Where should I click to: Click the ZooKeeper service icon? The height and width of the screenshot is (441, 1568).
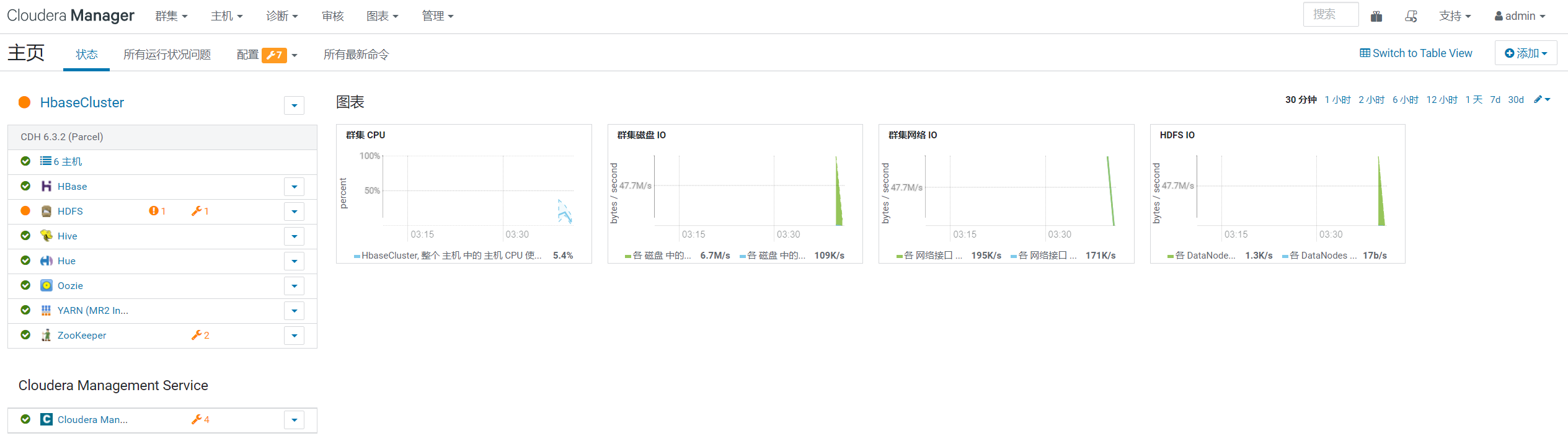click(46, 335)
